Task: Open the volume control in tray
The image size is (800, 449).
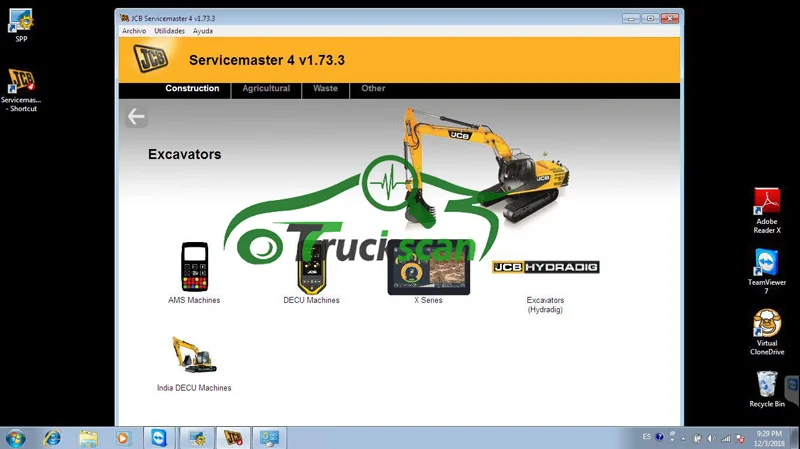Action: click(x=712, y=438)
